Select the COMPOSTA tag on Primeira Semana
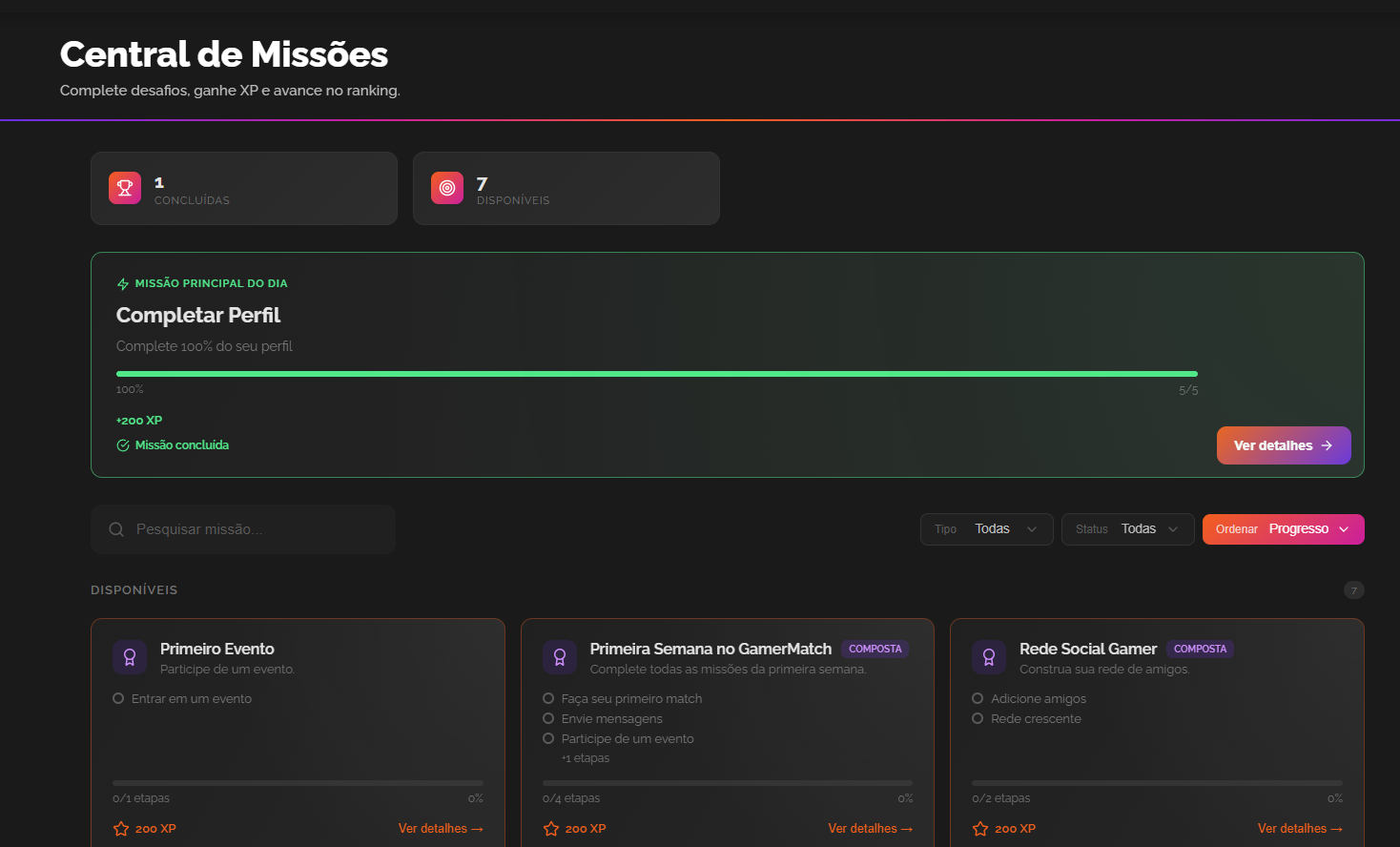Image resolution: width=1400 pixels, height=847 pixels. [x=875, y=649]
